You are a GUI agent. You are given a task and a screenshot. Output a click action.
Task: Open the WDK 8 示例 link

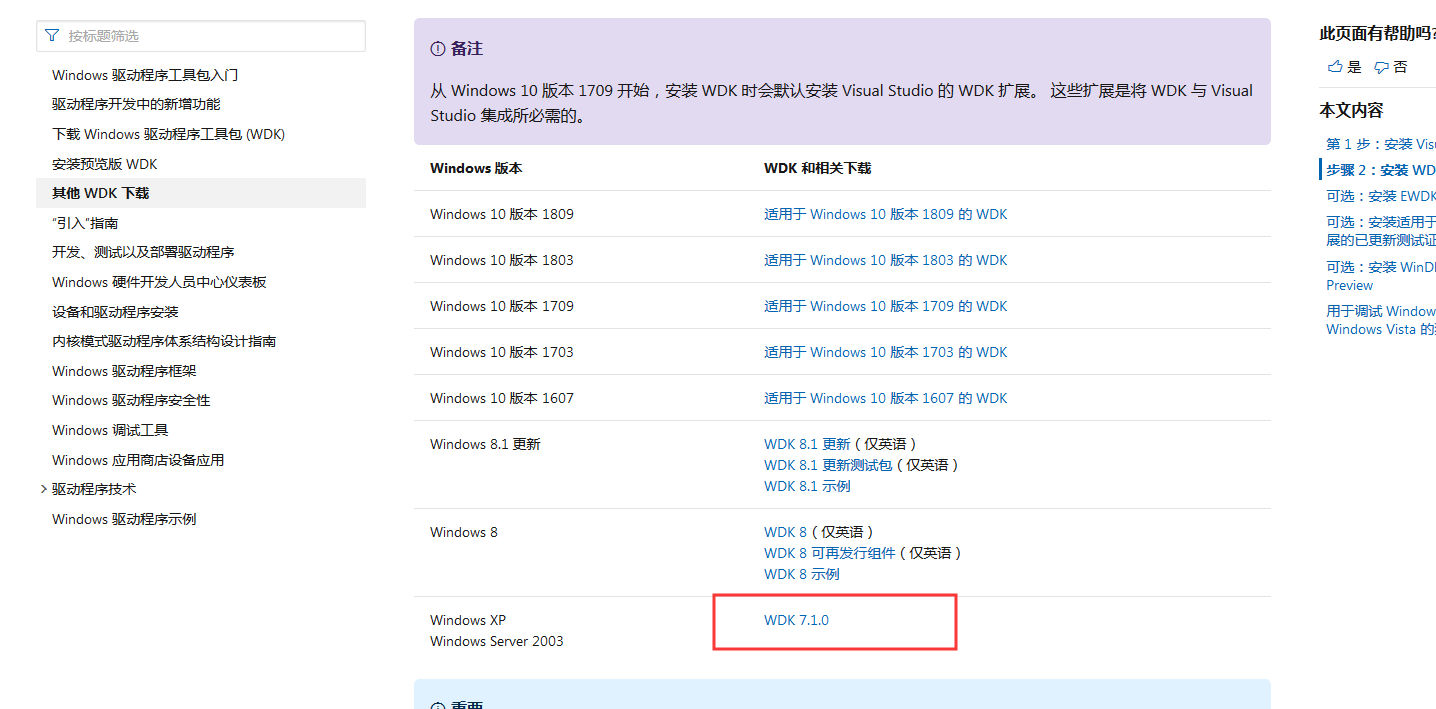tap(801, 573)
